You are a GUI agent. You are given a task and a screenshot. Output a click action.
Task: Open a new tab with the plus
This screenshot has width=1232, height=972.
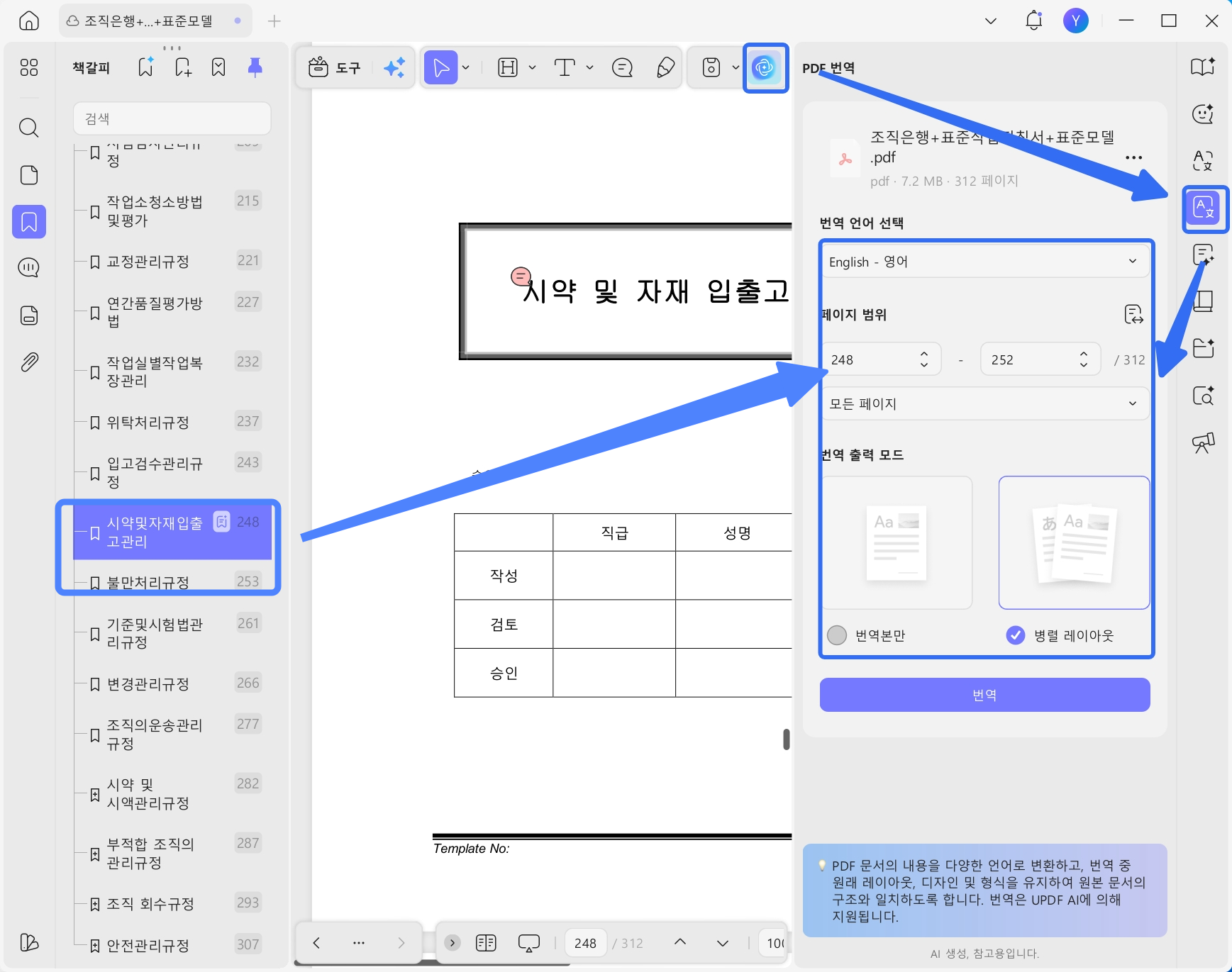pos(274,21)
